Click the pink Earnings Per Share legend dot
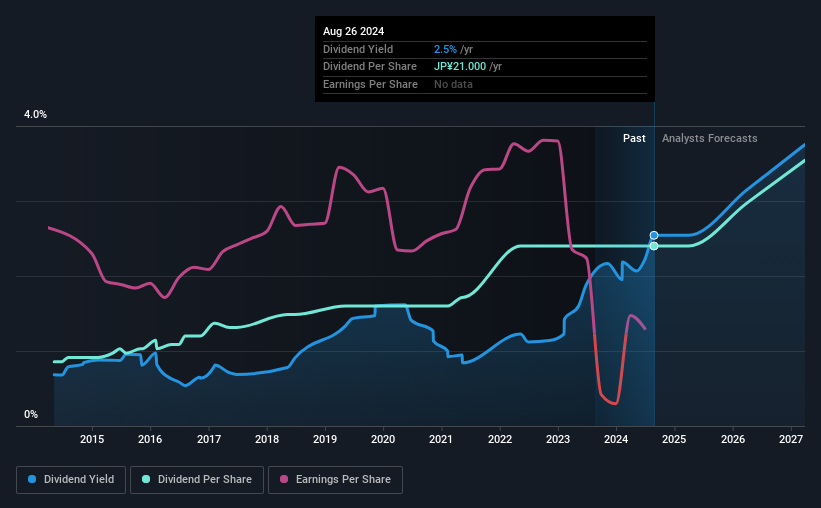 [x=284, y=479]
